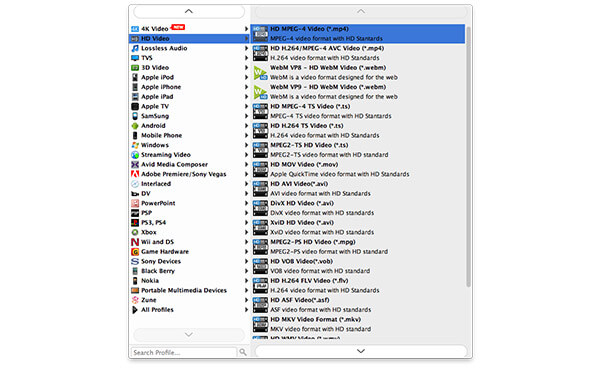
Task: Click the Sony Devices S icon
Action: pos(135,261)
